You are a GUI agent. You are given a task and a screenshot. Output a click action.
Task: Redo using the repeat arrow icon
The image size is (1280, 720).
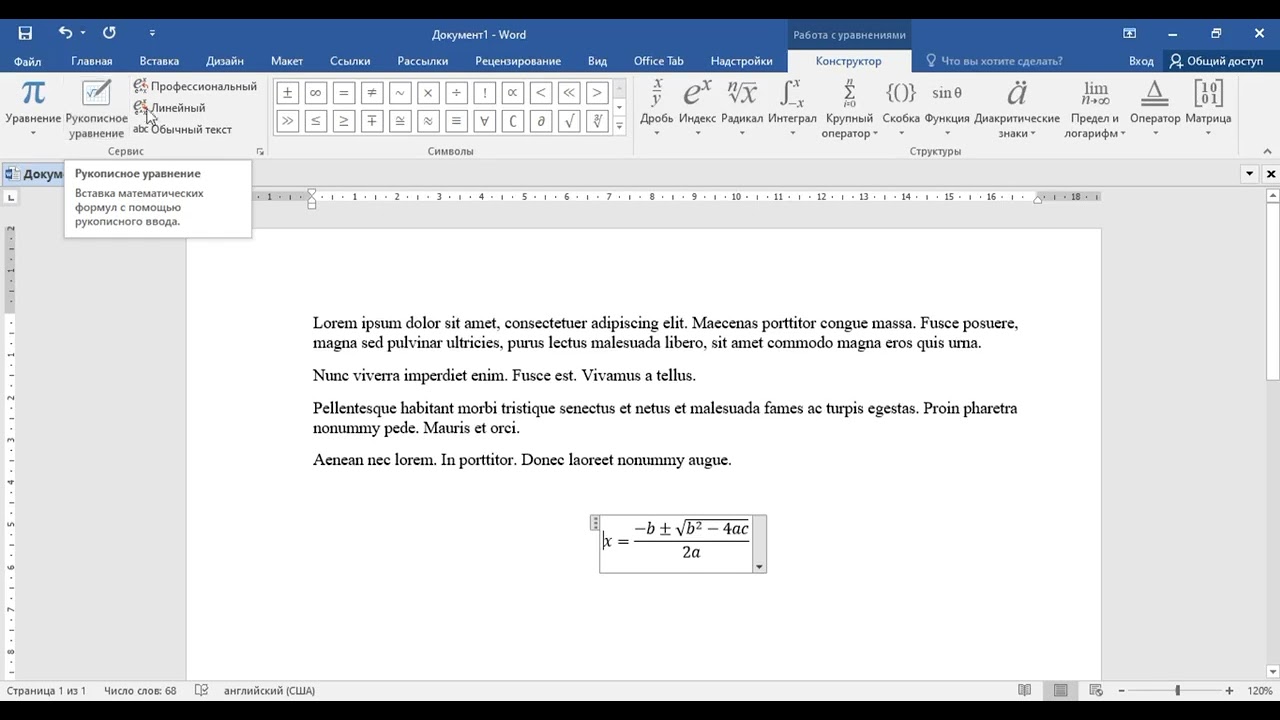(x=109, y=33)
